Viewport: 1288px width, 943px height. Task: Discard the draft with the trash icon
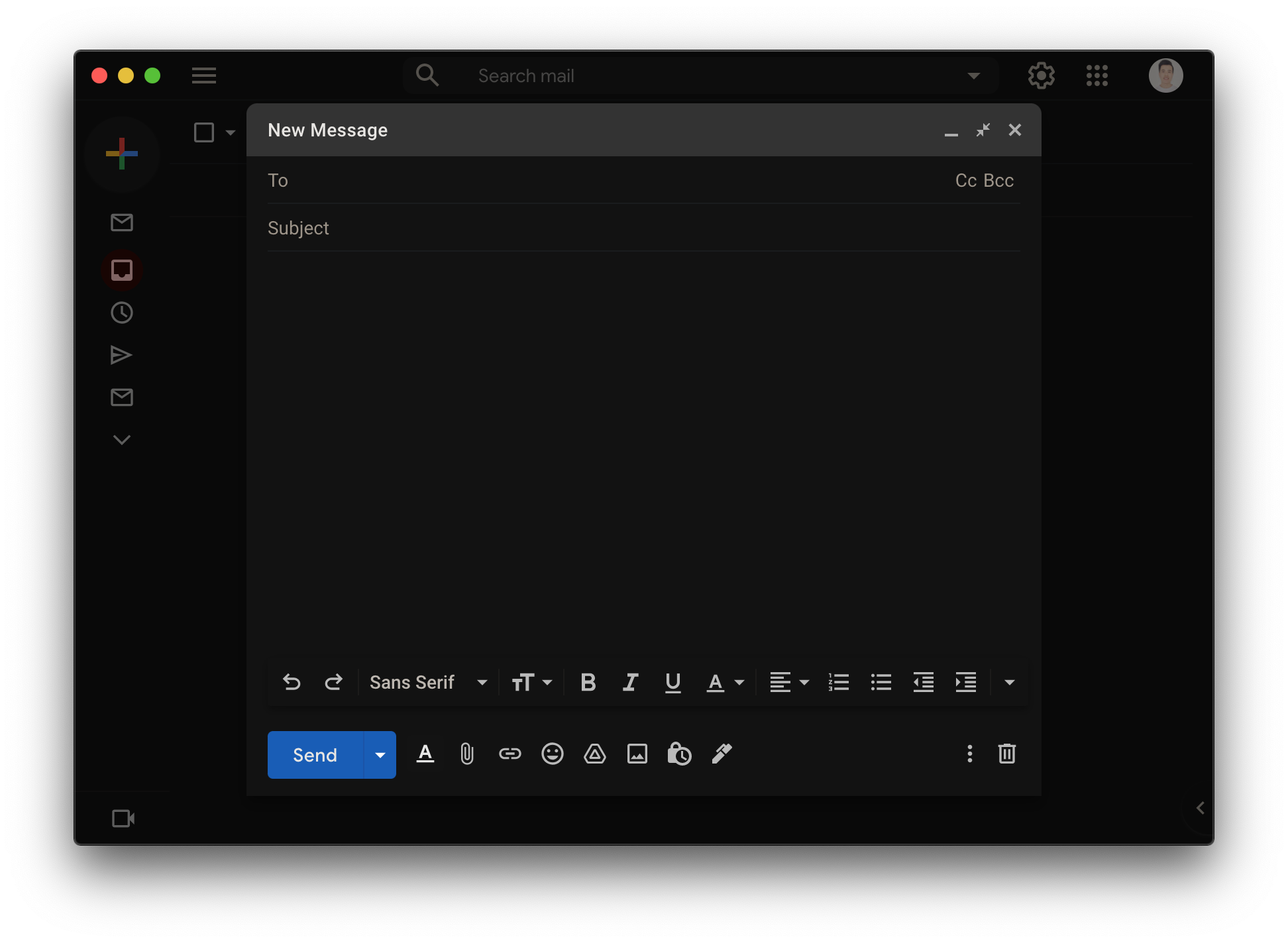pyautogui.click(x=1006, y=754)
